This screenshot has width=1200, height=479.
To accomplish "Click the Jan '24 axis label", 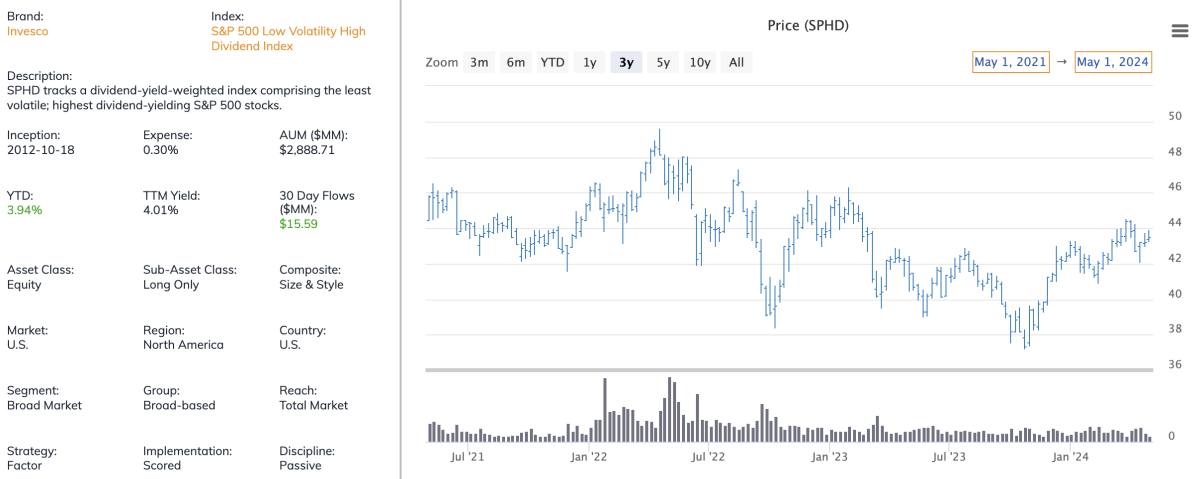I will coord(1071,457).
